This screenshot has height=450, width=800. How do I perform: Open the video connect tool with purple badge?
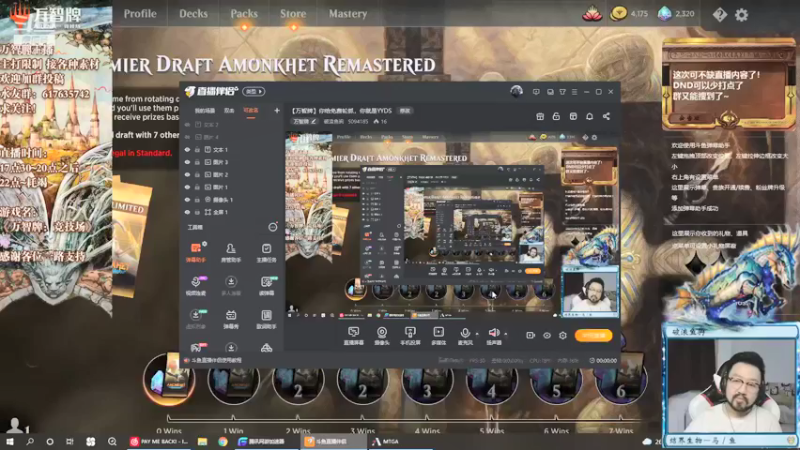[196, 286]
